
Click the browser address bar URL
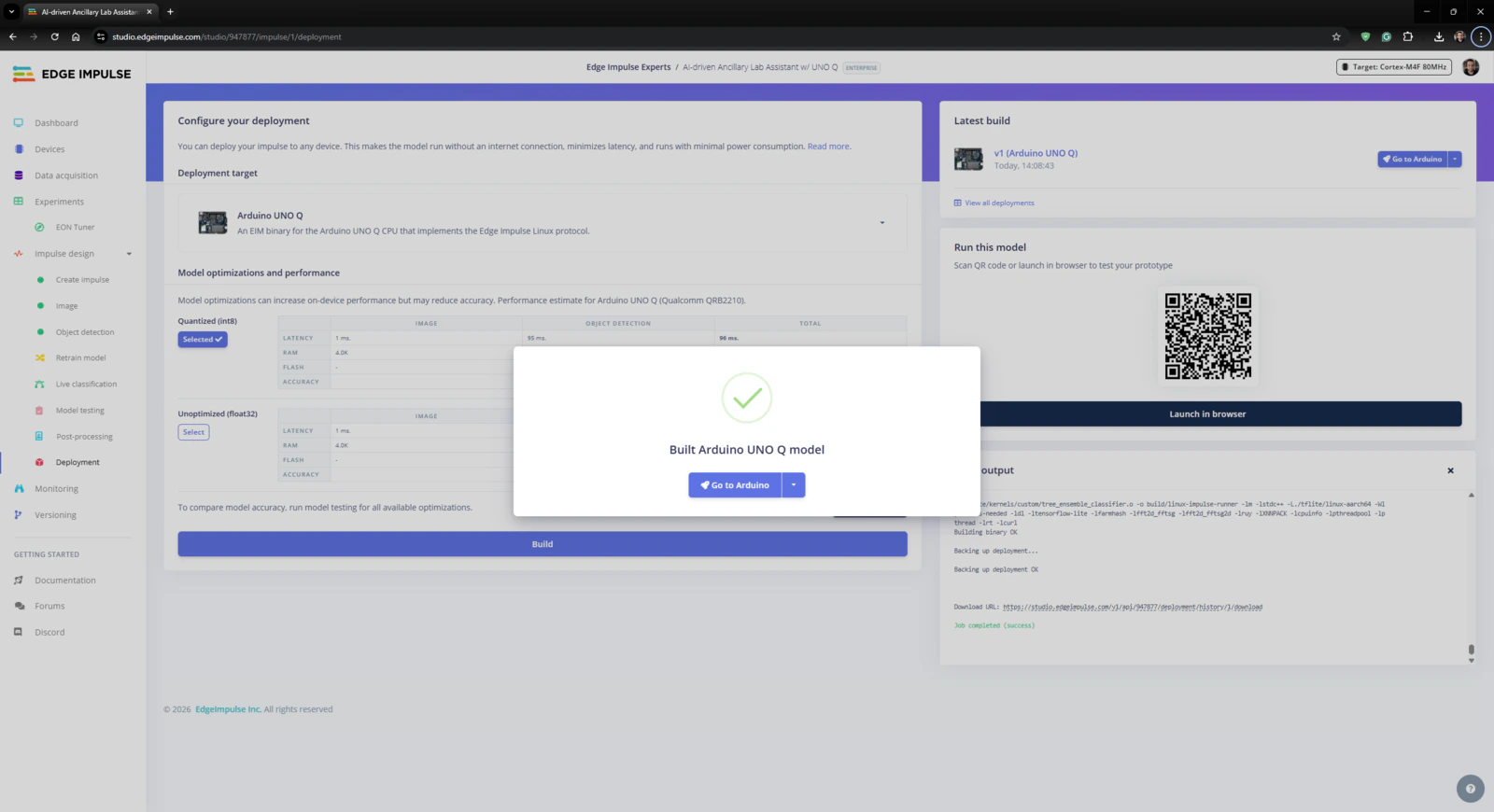pos(227,37)
